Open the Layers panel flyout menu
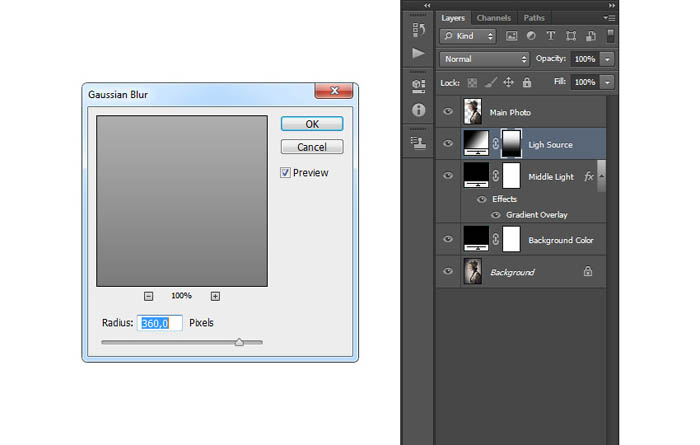700x445 pixels. (x=609, y=18)
